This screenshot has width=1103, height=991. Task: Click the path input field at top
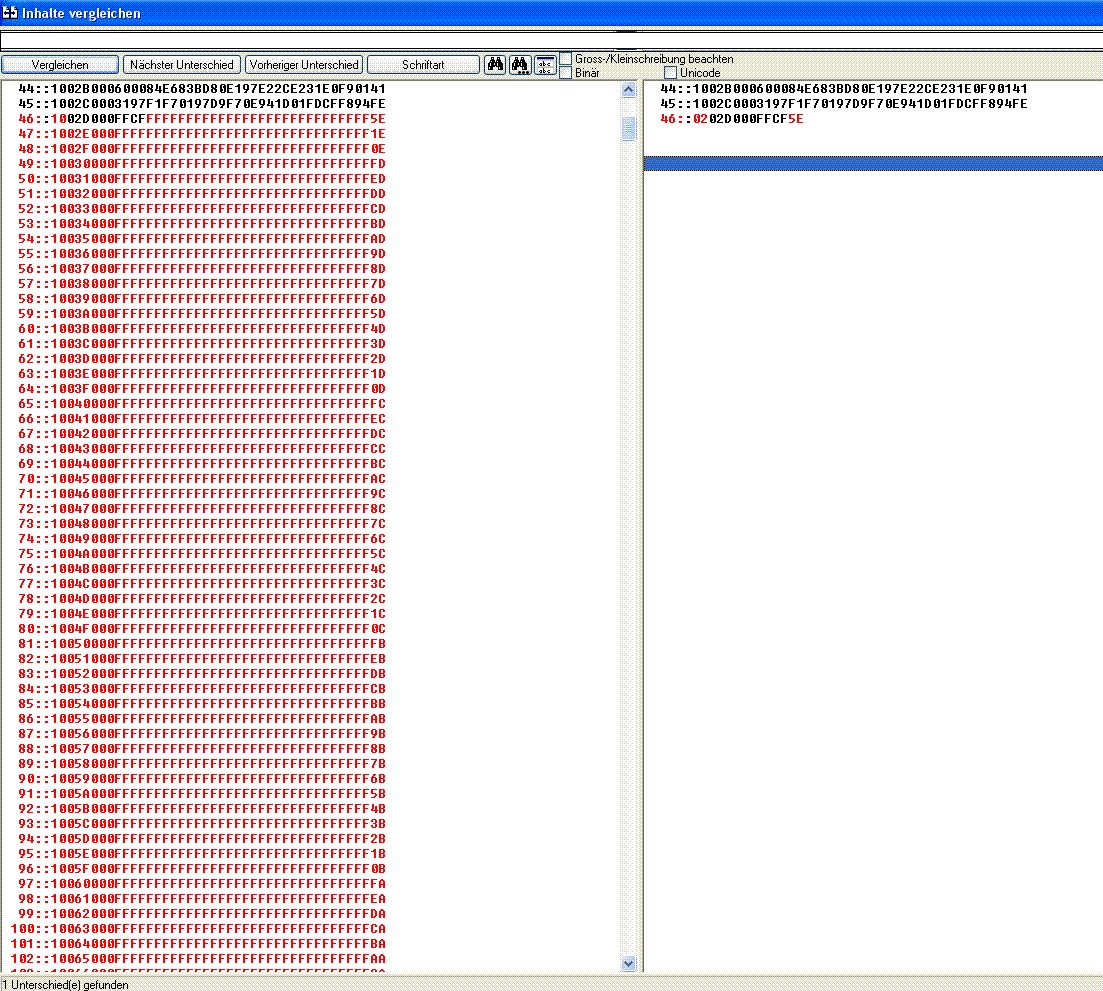pyautogui.click(x=552, y=40)
